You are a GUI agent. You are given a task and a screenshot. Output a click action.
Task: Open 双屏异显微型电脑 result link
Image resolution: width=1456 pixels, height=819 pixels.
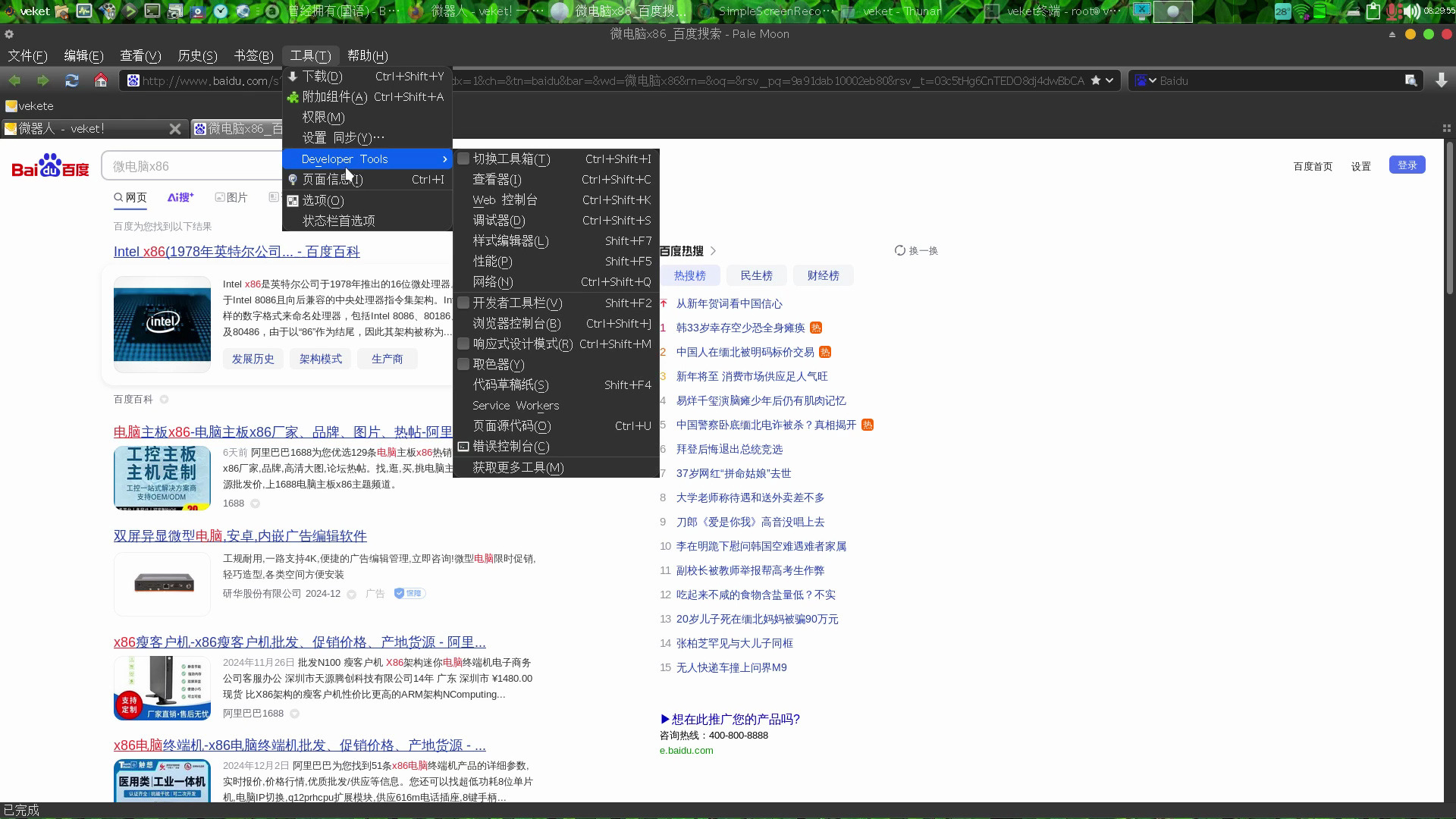click(240, 536)
